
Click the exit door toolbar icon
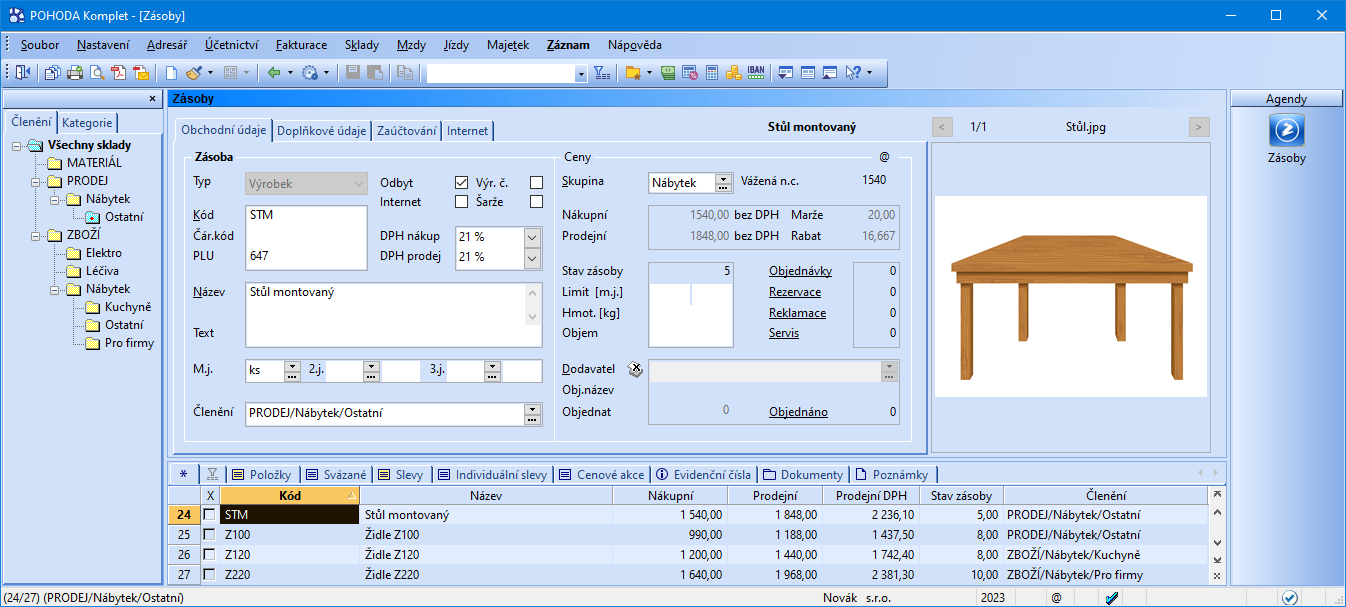point(24,73)
